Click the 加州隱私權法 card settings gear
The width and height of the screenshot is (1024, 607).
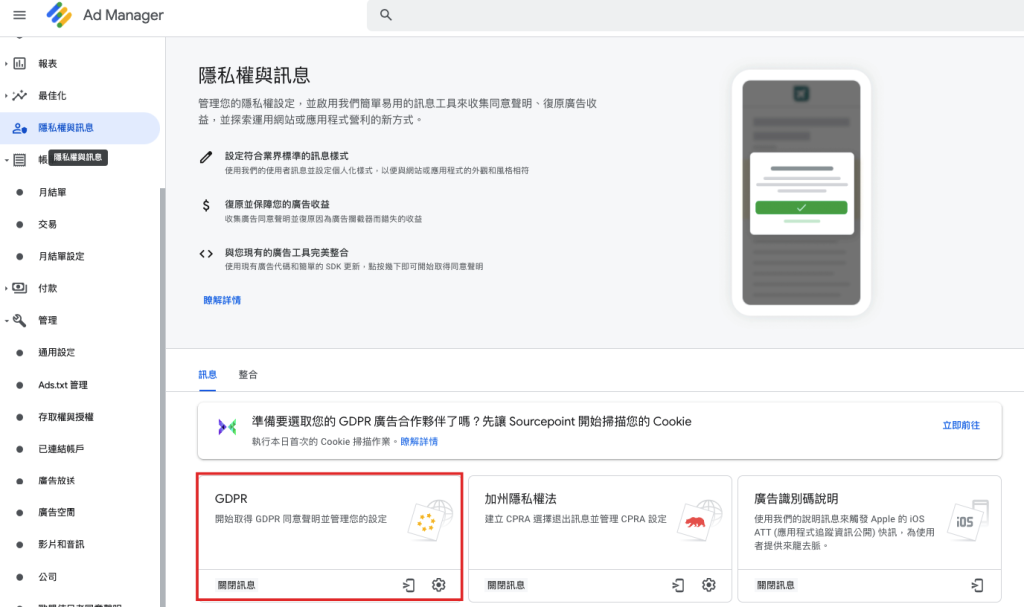coord(709,585)
